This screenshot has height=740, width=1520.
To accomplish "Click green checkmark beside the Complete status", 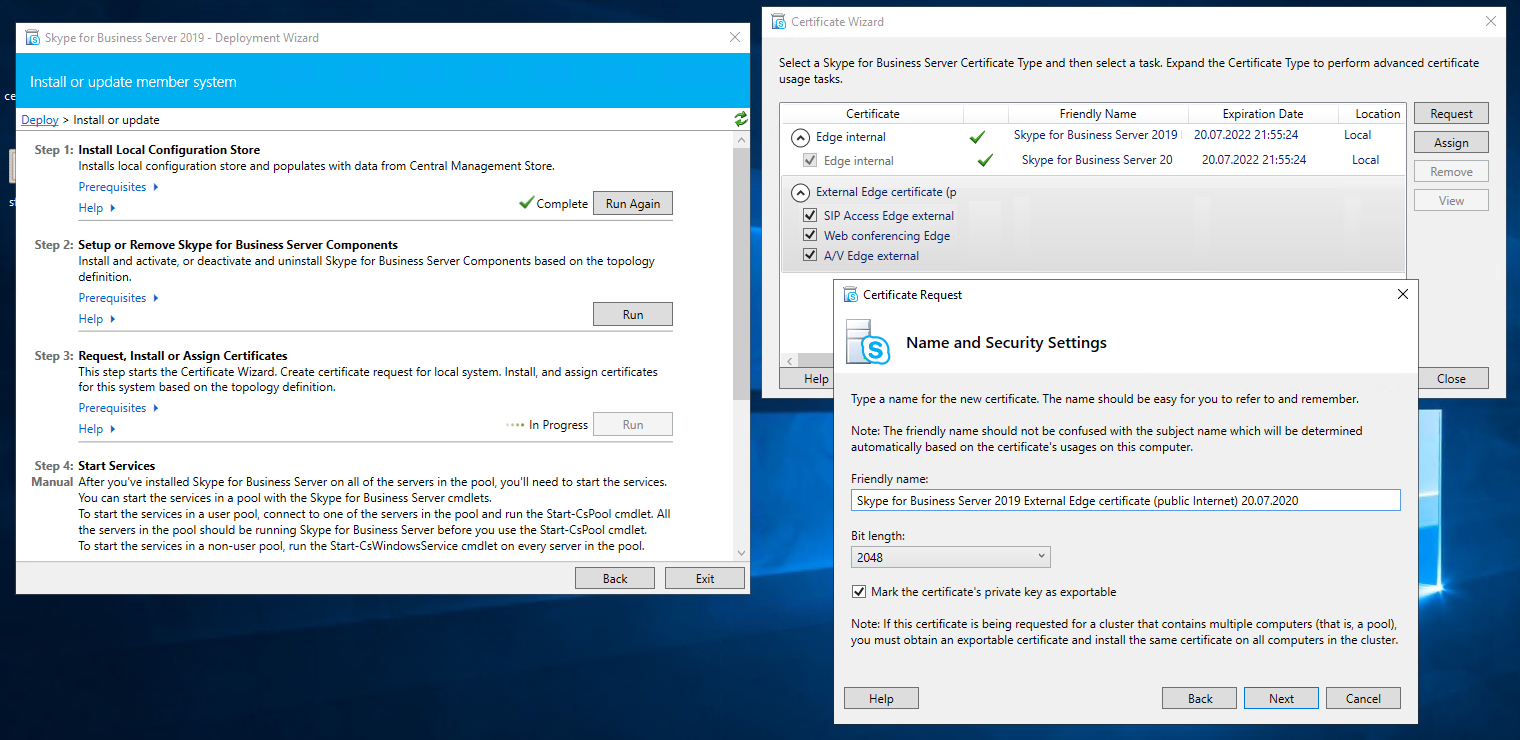I will pos(526,203).
